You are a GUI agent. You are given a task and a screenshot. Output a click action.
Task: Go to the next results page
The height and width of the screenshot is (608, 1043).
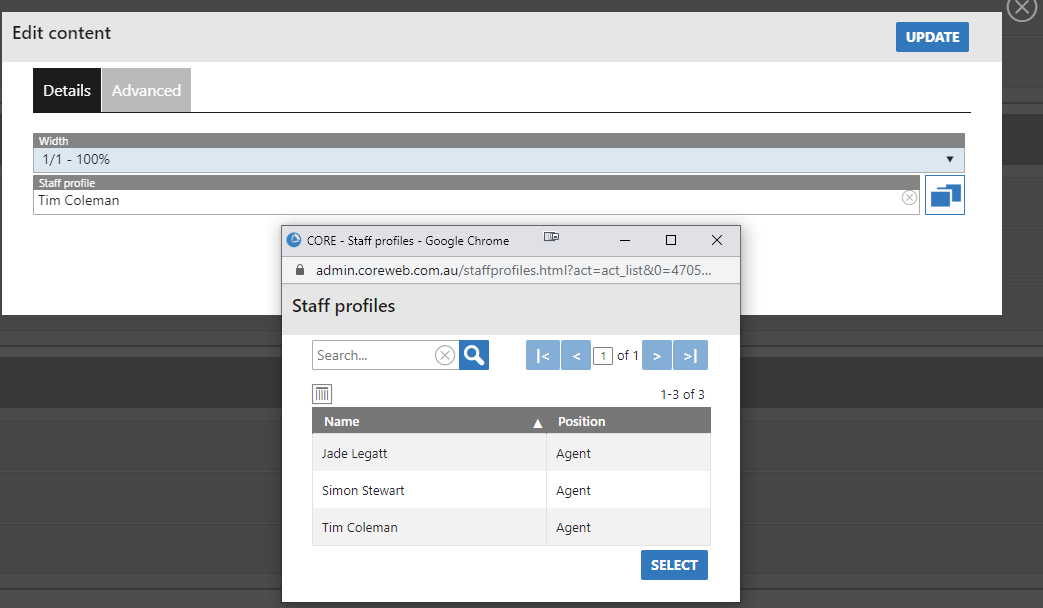coord(656,355)
